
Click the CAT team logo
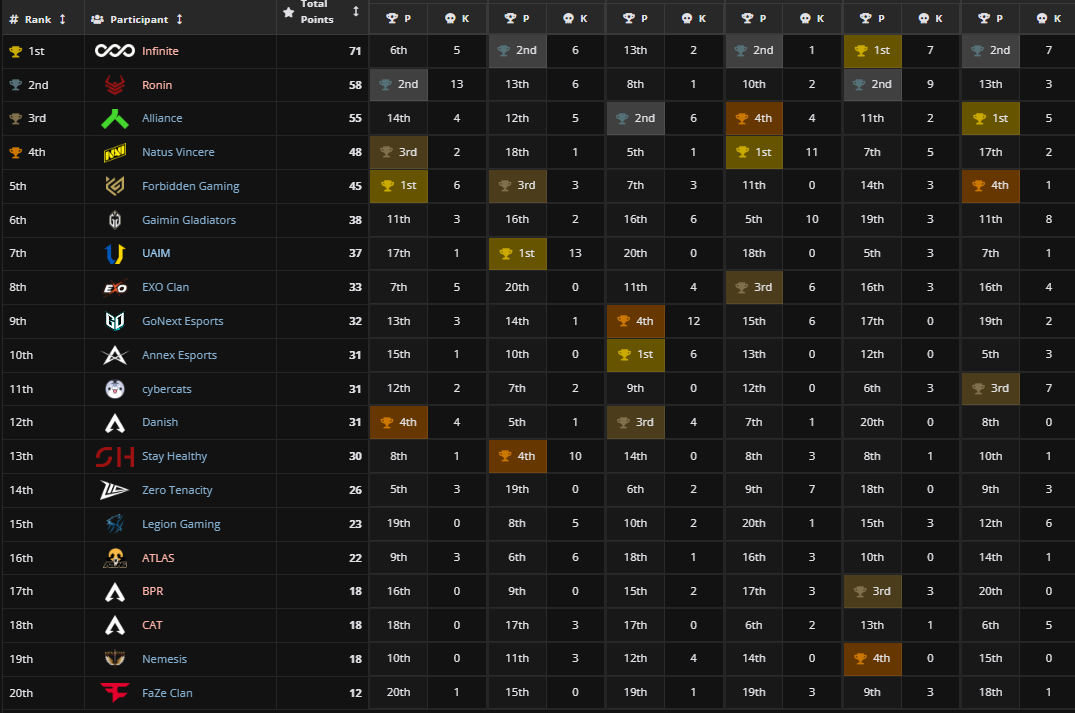(114, 625)
